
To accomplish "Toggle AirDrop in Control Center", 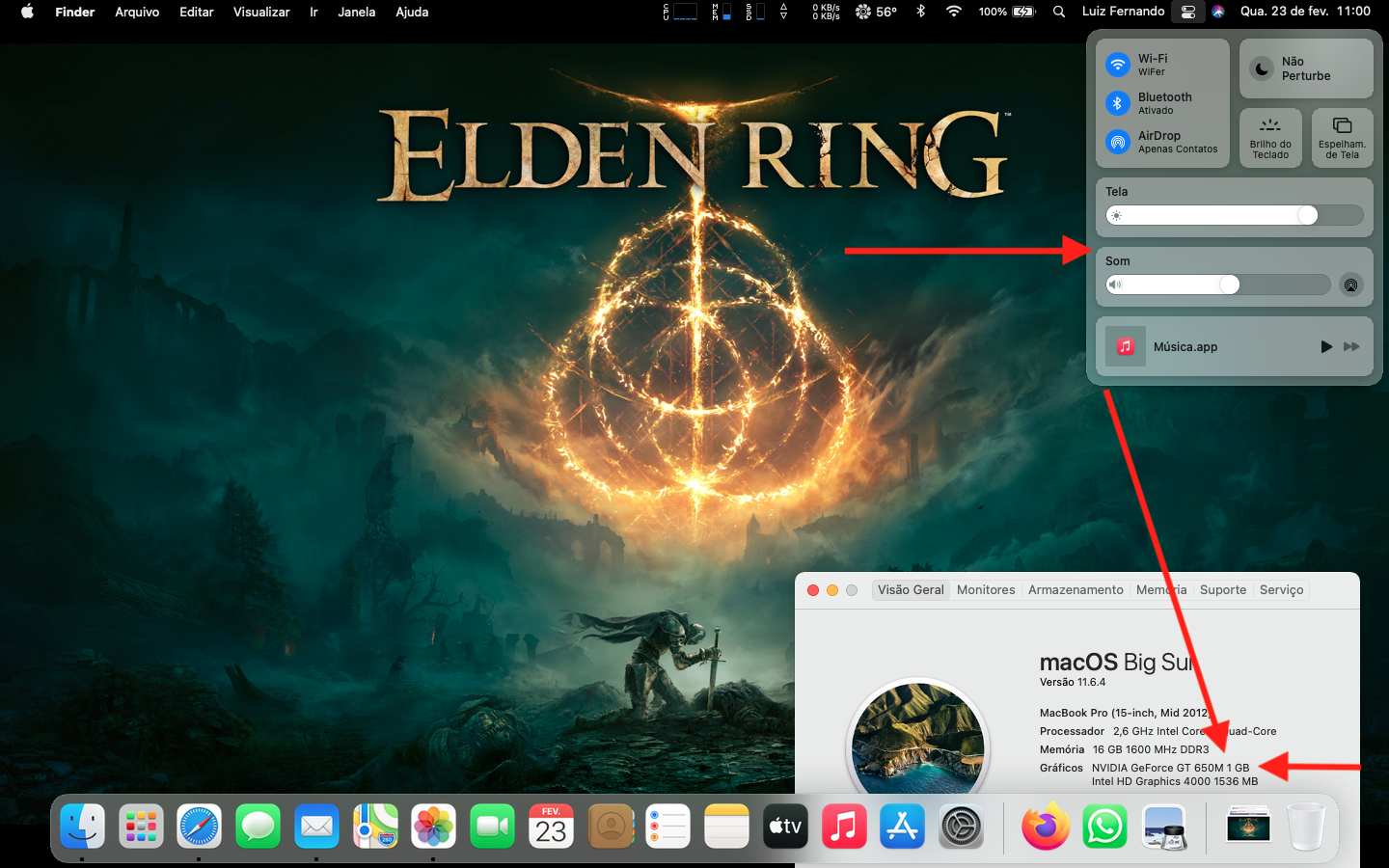I will pos(1117,142).
